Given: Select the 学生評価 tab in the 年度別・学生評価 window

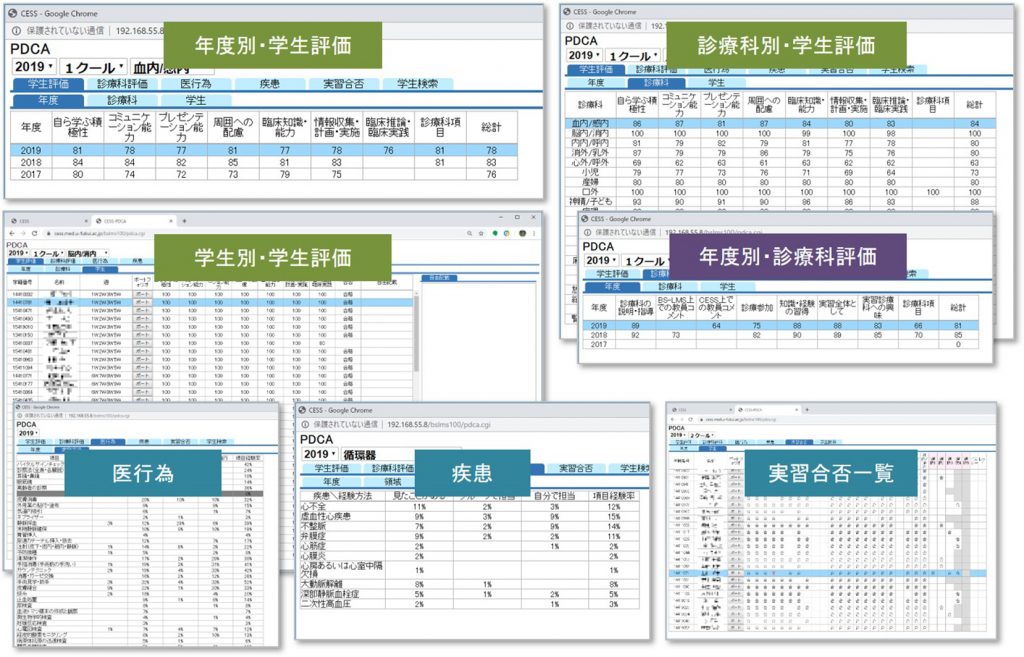Looking at the screenshot, I should click(x=48, y=84).
